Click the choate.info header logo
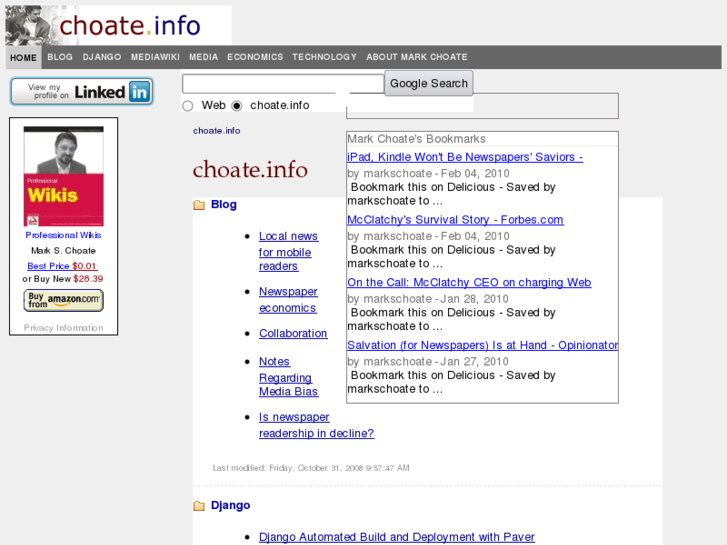The width and height of the screenshot is (727, 545). [118, 25]
